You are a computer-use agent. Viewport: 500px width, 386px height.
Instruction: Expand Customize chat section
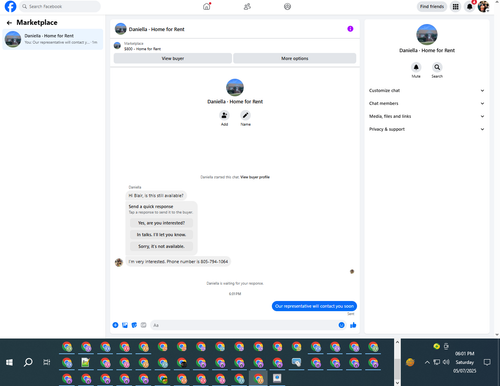coord(426,91)
